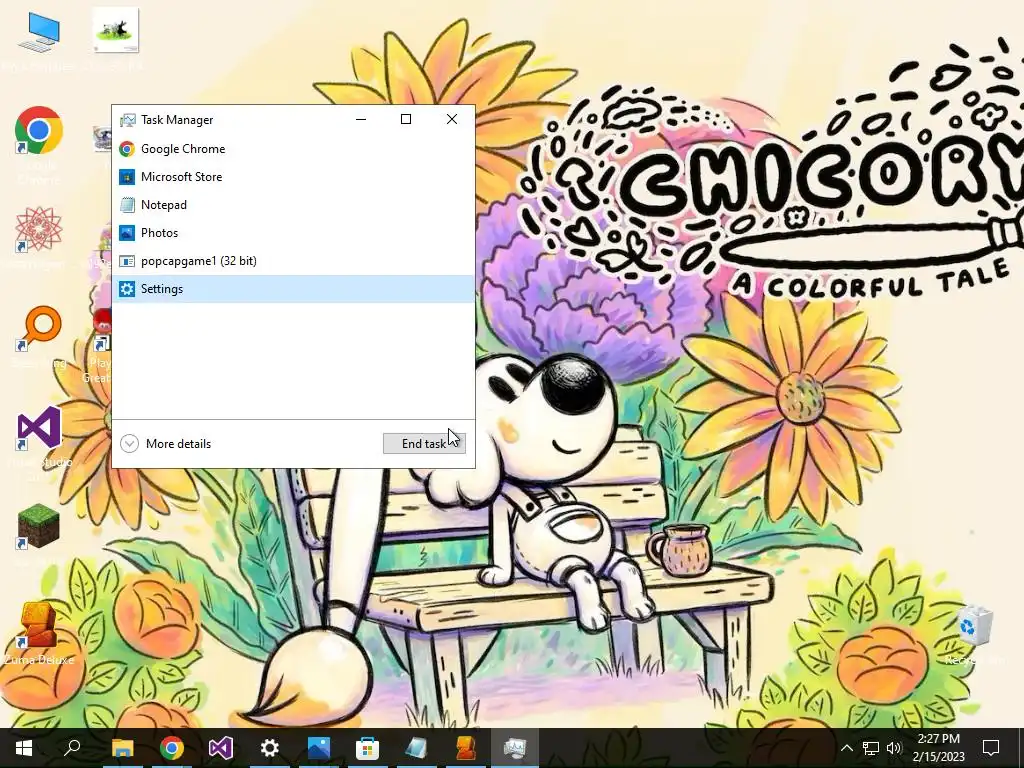Show hidden system tray icons
Screen dimensions: 1024x768
(846, 748)
